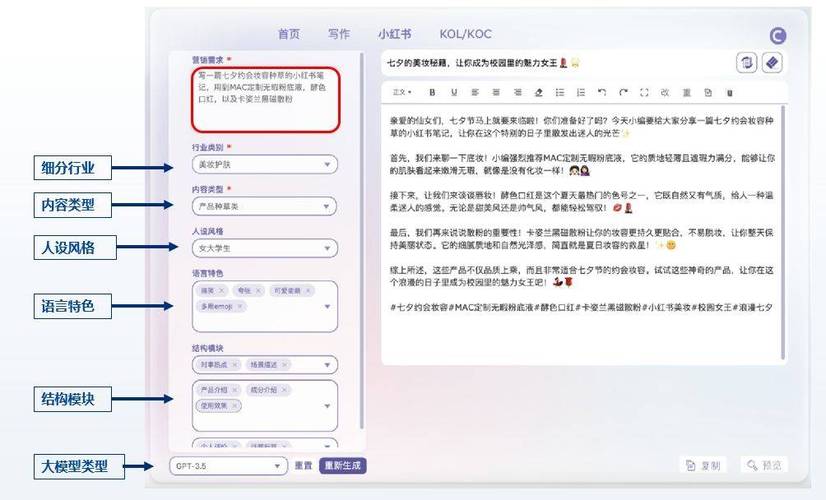This screenshot has width=826, height=500.
Task: Click the 重置 reset button
Action: pyautogui.click(x=303, y=466)
